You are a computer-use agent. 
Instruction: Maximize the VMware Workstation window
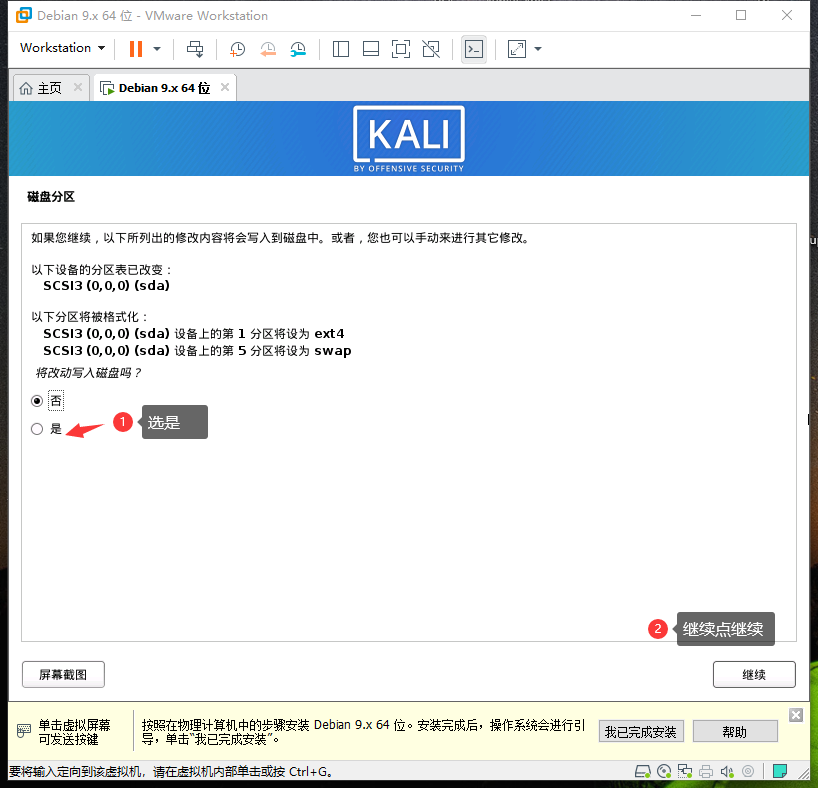point(741,15)
